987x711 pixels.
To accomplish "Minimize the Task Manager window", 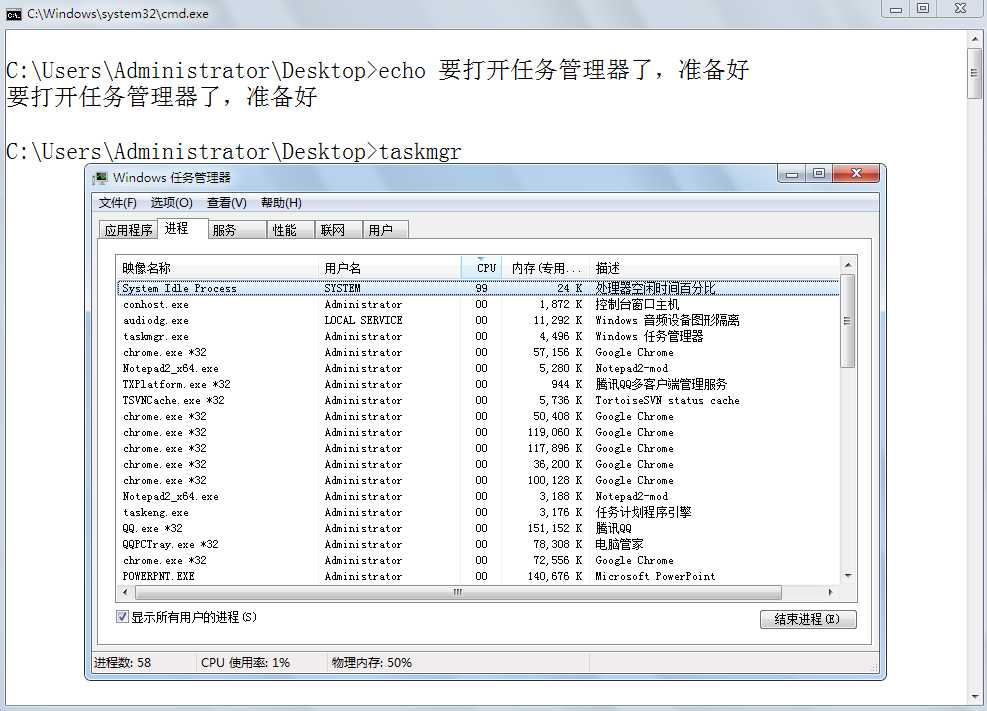I will pyautogui.click(x=792, y=174).
